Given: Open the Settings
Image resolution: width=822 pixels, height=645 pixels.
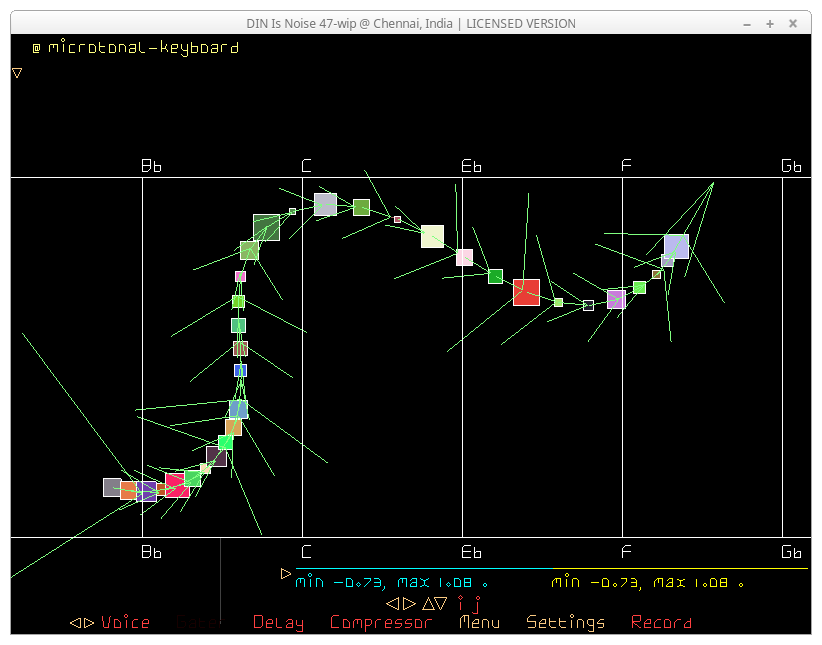Looking at the screenshot, I should 565,623.
